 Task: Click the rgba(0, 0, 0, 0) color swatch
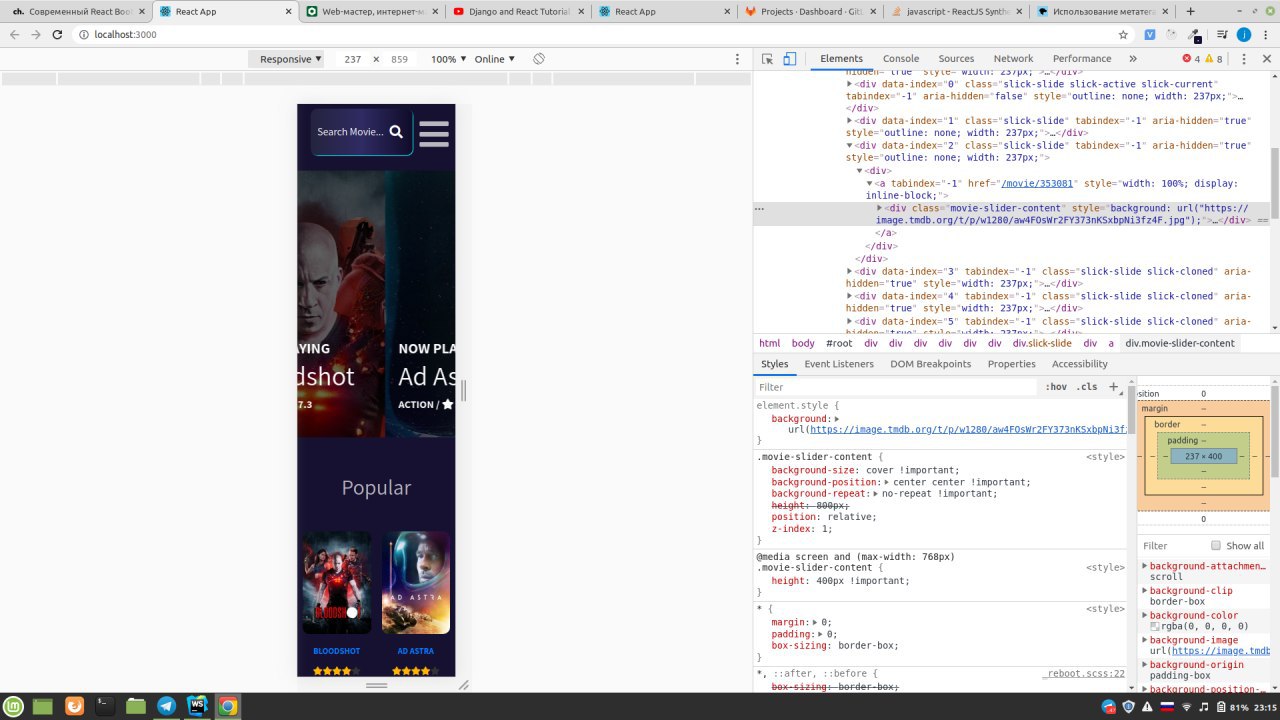pos(1154,626)
